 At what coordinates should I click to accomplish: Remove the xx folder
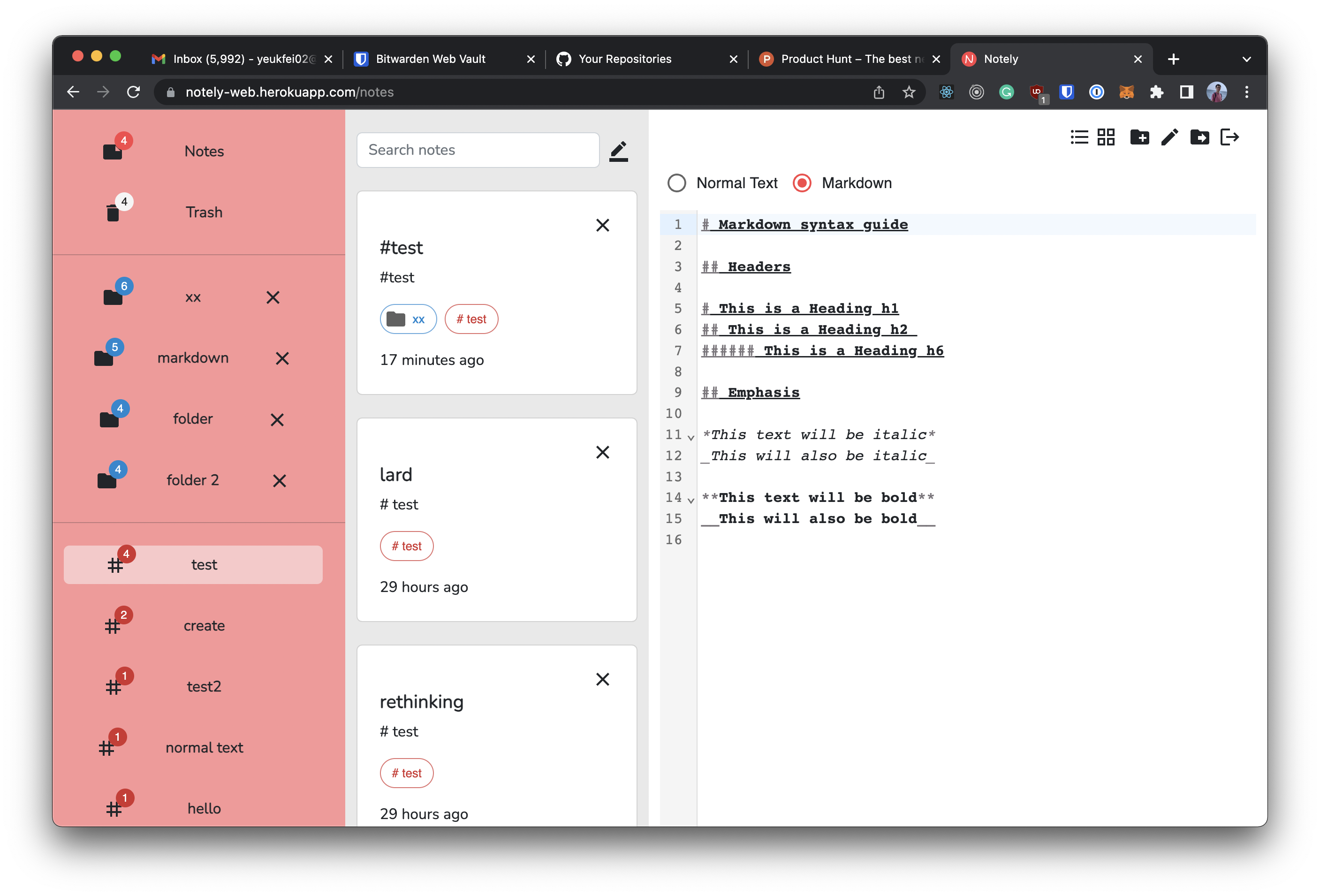coord(273,297)
